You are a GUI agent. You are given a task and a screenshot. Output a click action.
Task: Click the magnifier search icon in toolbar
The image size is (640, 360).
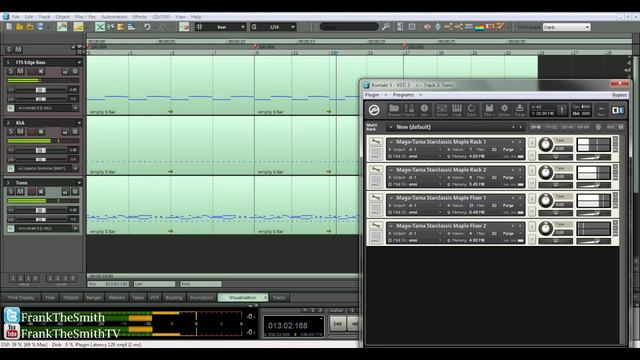click(386, 27)
